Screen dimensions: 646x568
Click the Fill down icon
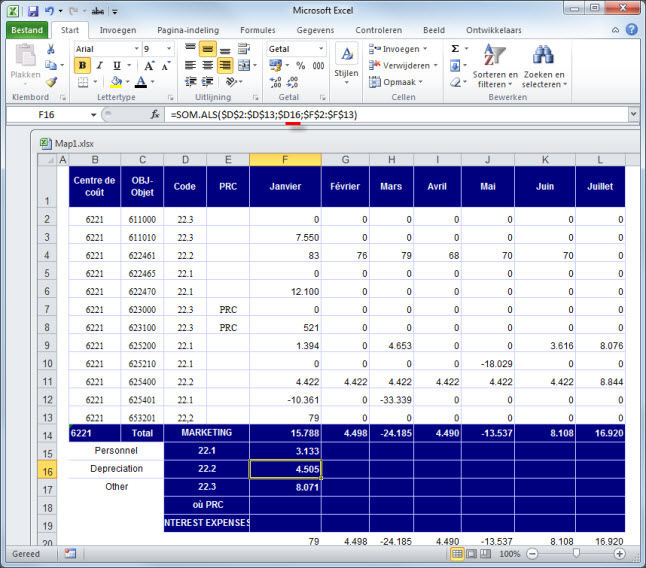pyautogui.click(x=455, y=65)
